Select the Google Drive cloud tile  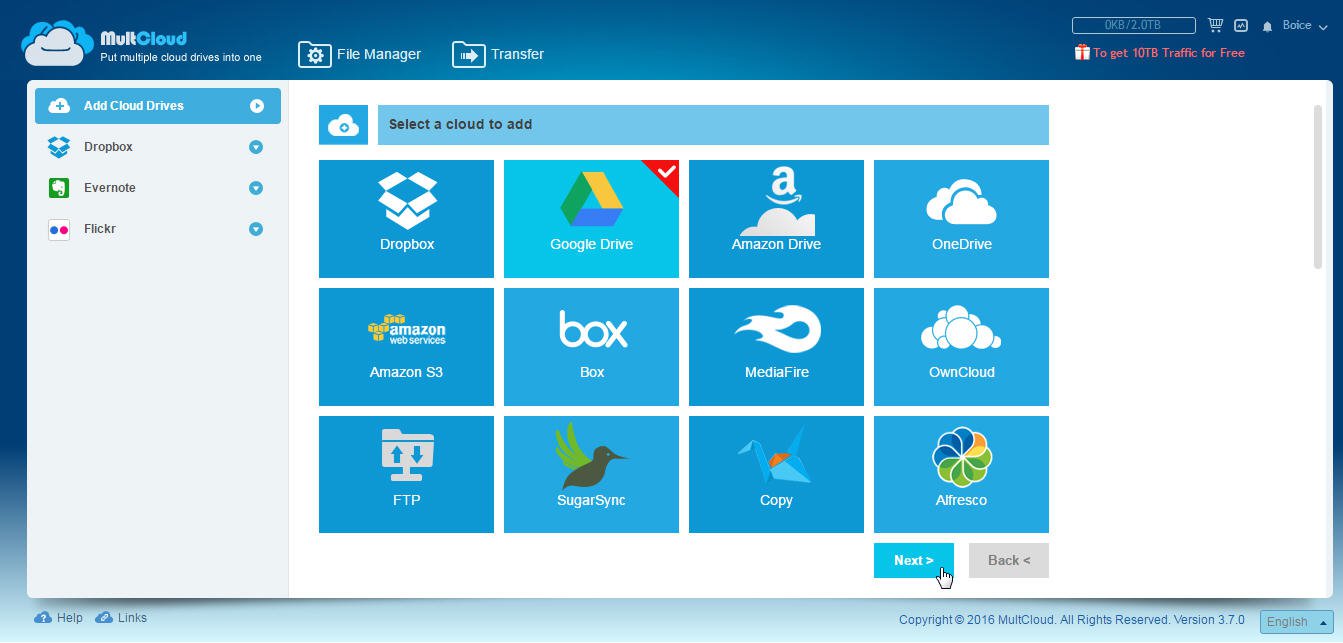click(x=591, y=218)
